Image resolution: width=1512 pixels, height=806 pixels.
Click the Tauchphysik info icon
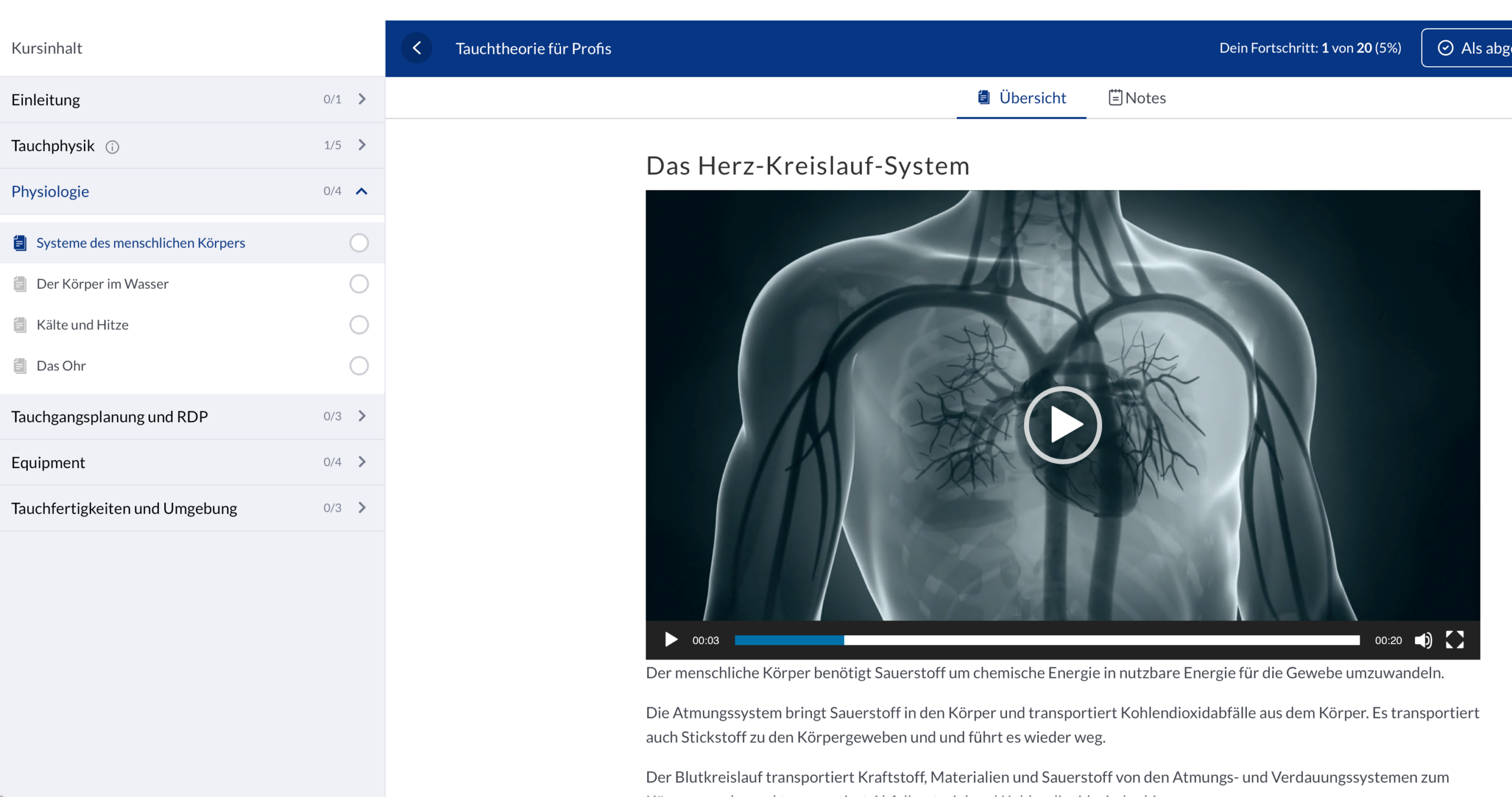[x=112, y=147]
